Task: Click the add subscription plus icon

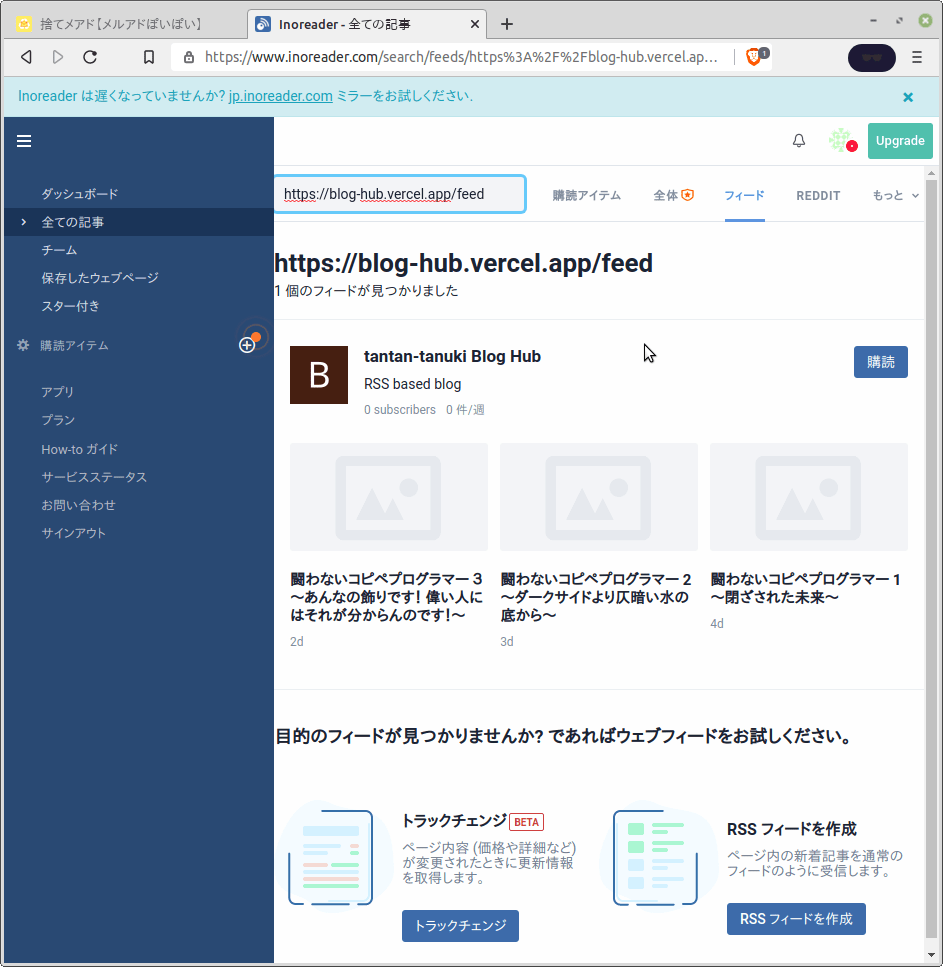Action: (x=247, y=345)
